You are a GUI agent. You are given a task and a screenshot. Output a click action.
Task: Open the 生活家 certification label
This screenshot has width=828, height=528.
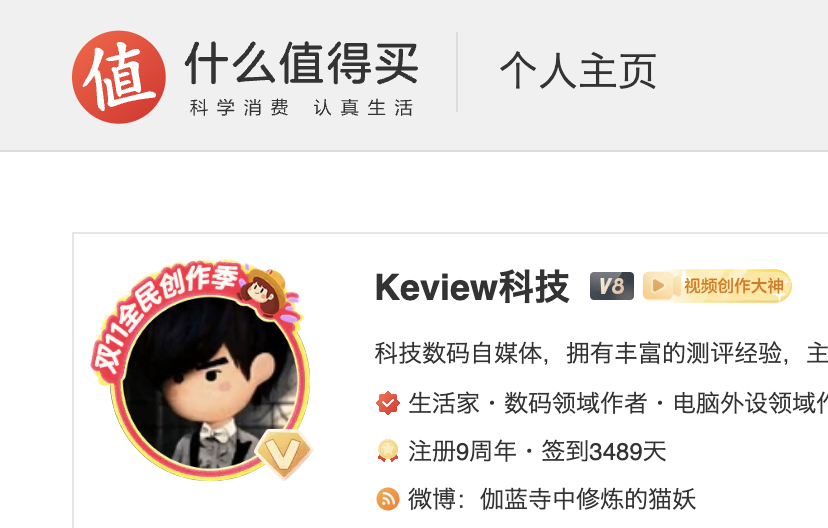[444, 403]
